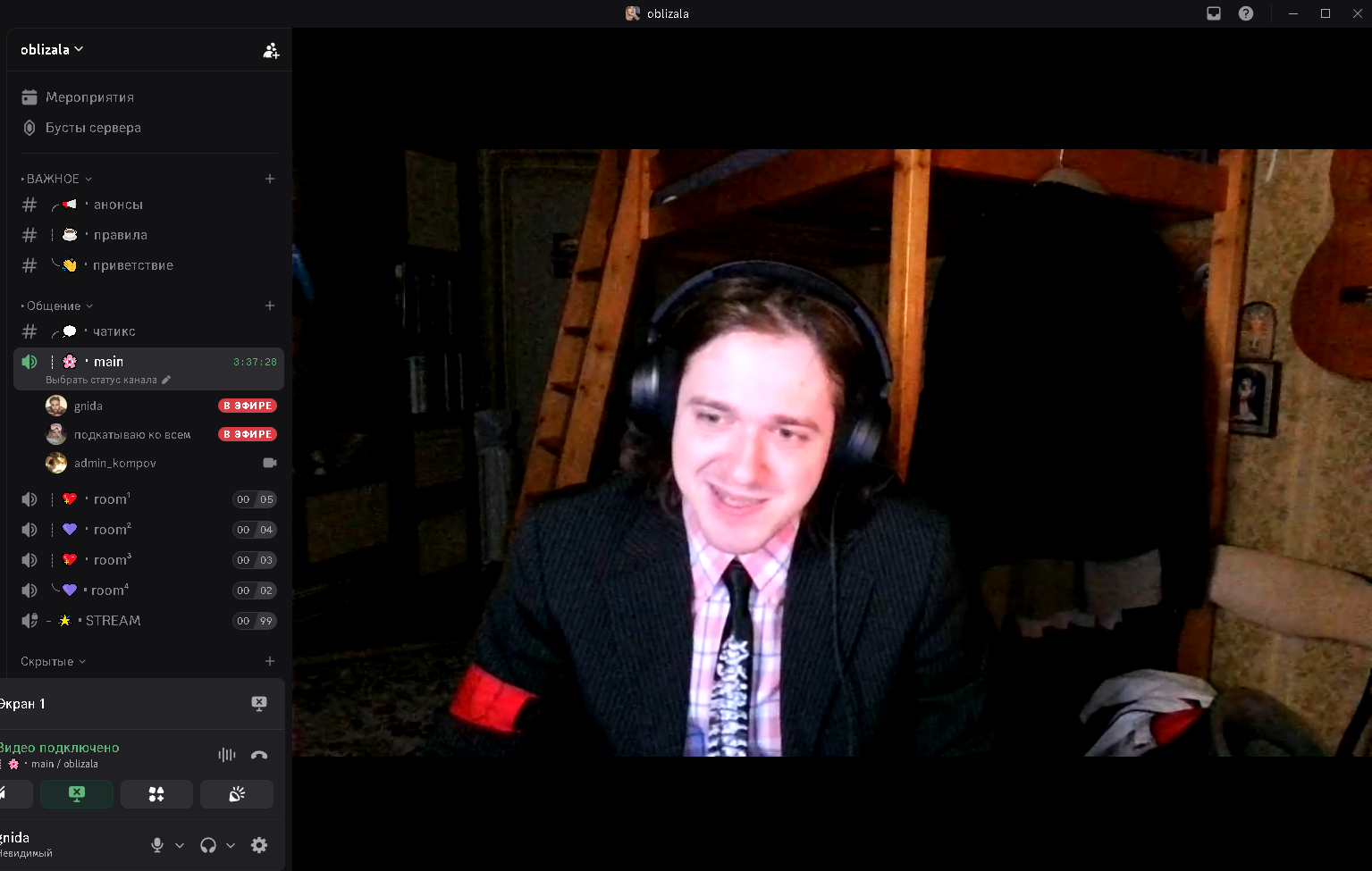This screenshot has height=871, width=1372.
Task: Click Выбрать статус канала to set status
Action: coord(107,381)
